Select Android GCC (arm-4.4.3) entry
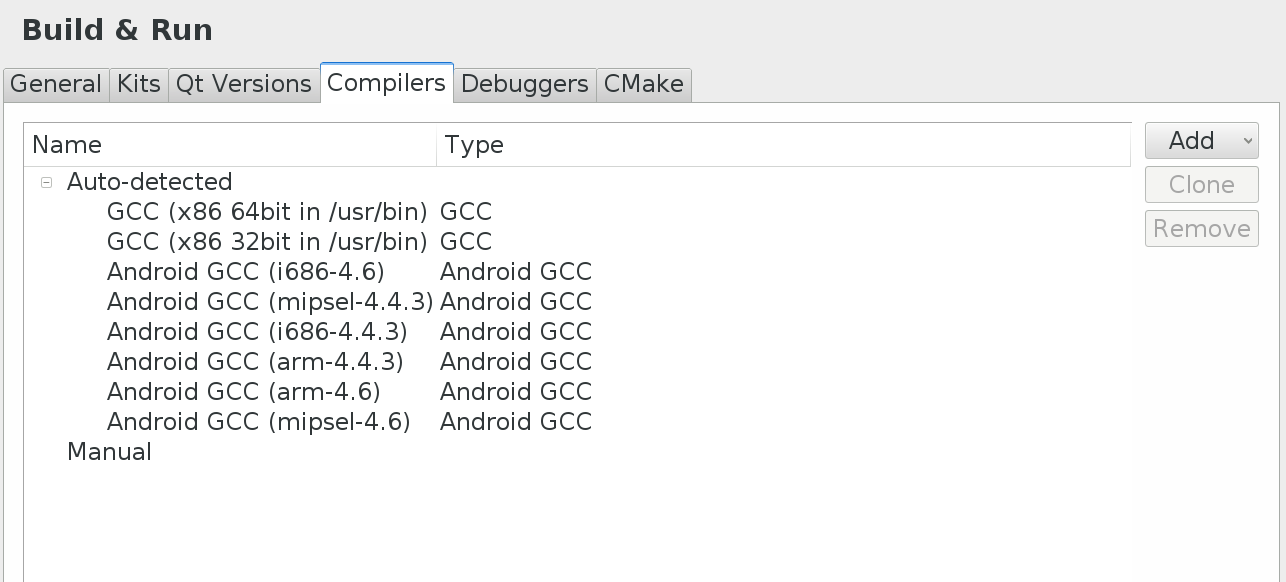1286x582 pixels. point(256,362)
